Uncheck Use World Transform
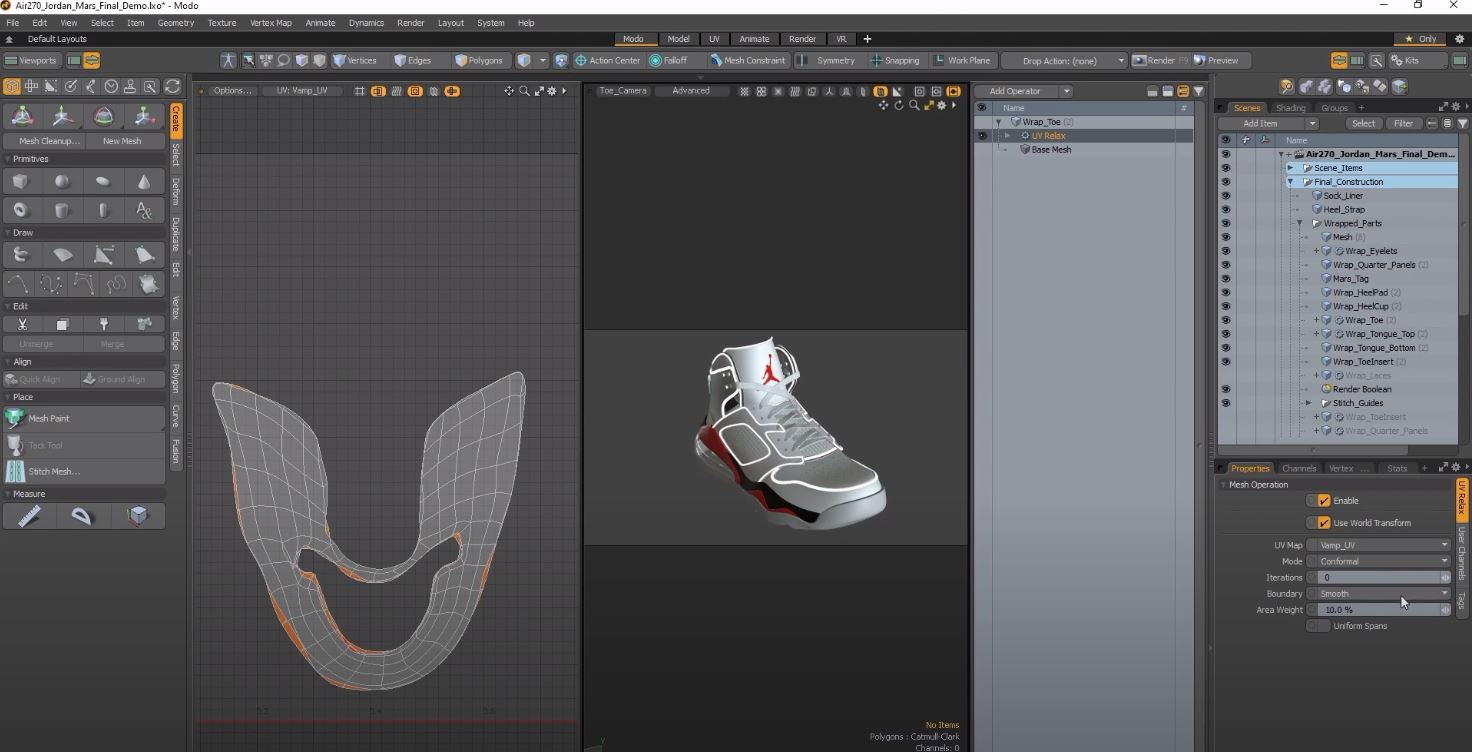This screenshot has width=1472, height=752. [1324, 523]
